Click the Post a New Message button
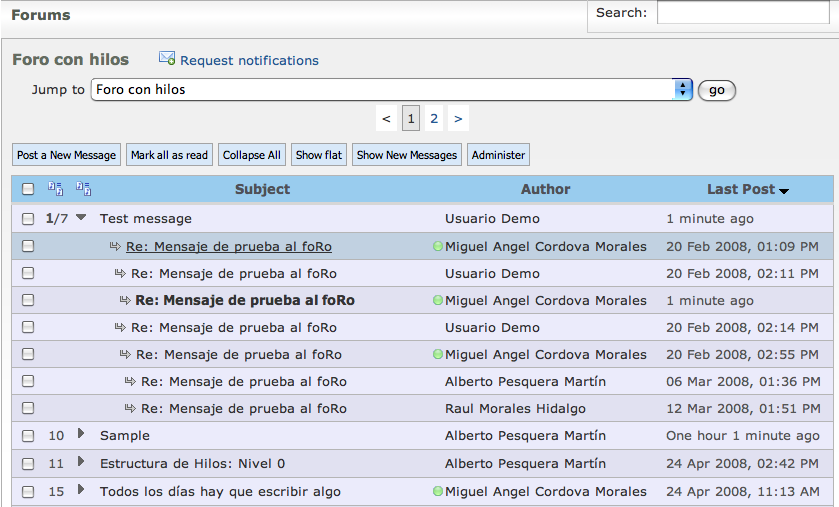The height and width of the screenshot is (507, 839). point(67,155)
